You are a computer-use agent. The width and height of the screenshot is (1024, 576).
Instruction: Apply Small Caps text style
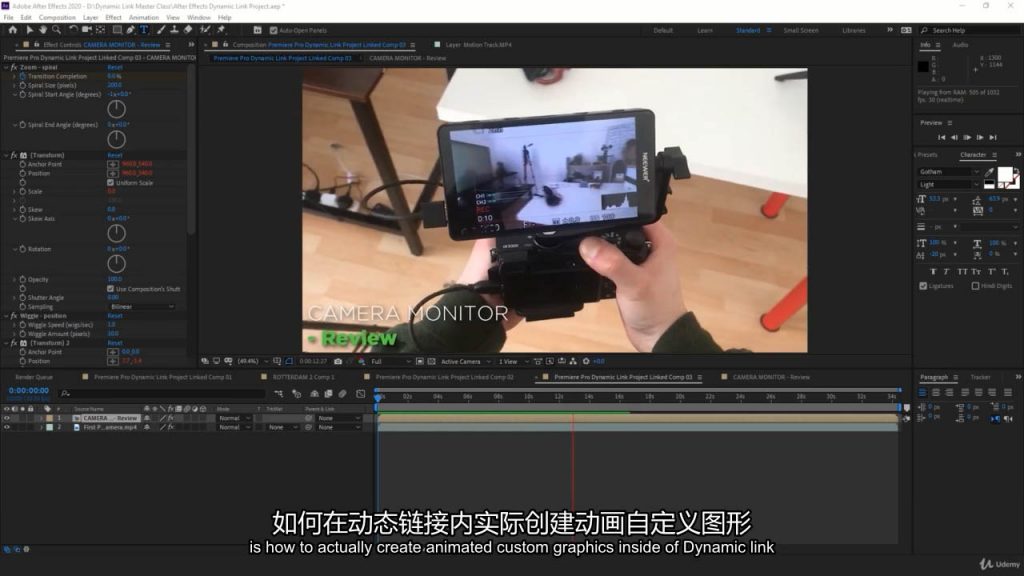click(976, 272)
